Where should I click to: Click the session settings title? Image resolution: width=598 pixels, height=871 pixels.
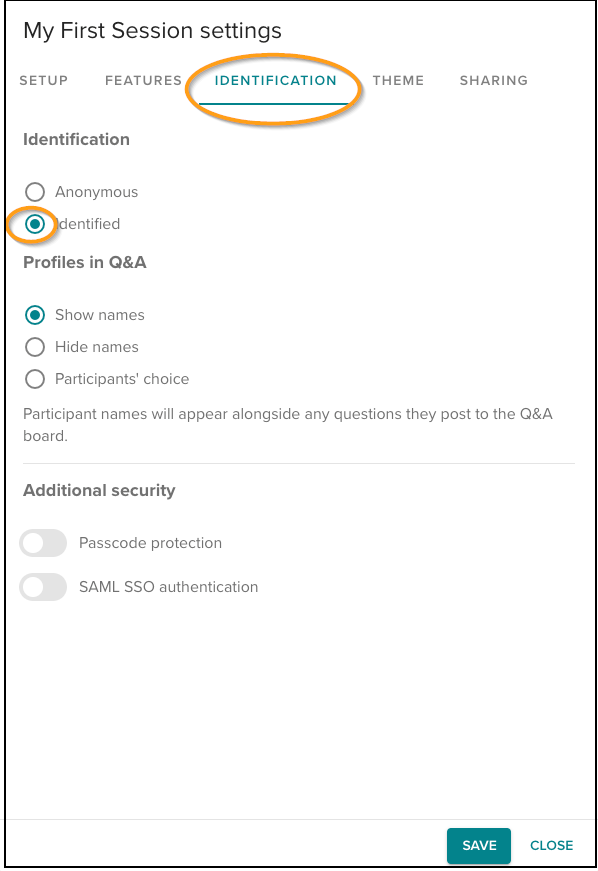[152, 31]
